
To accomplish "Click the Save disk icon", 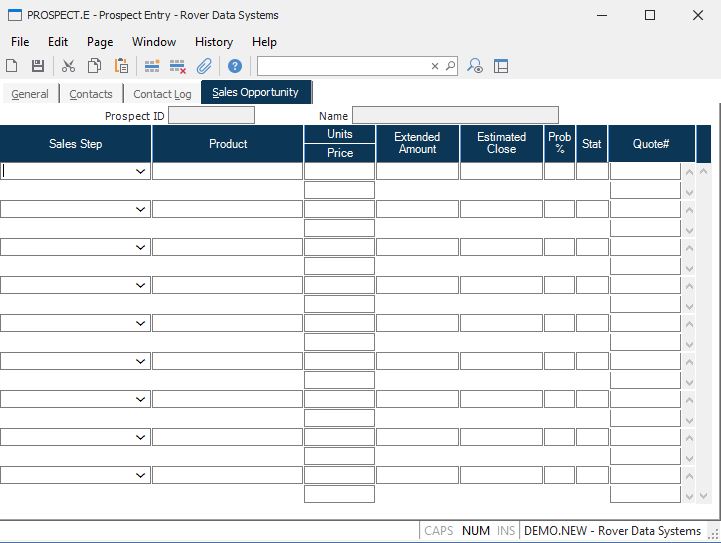I will [x=38, y=66].
